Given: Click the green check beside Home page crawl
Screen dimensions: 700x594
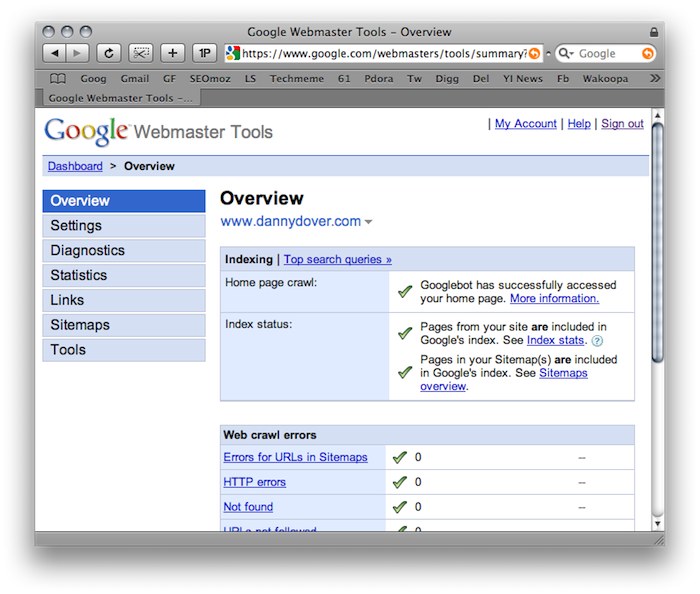Looking at the screenshot, I should (404, 291).
